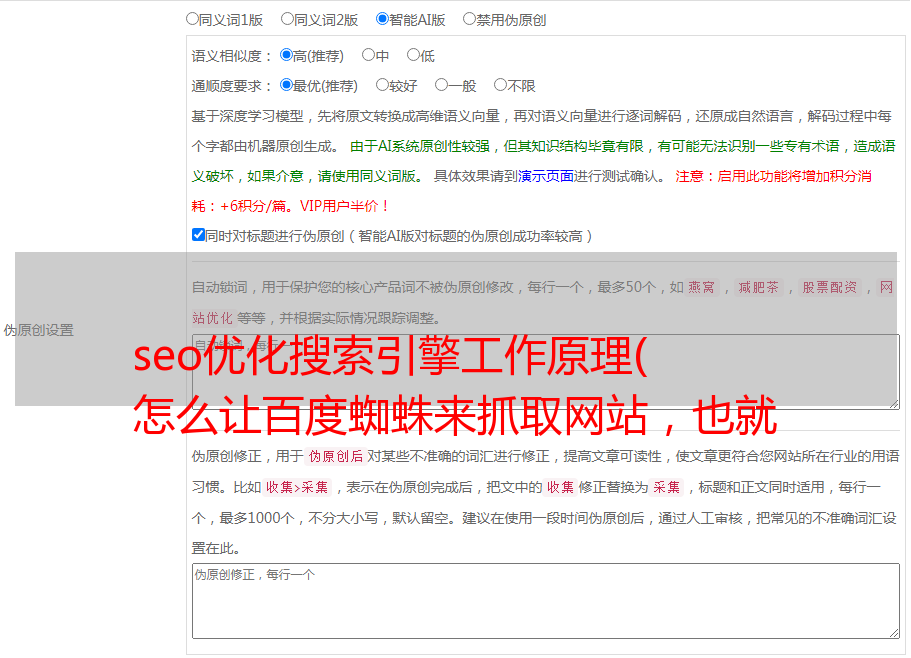
Task: Choose 不限 for 通顺度要求
Action: pos(500,85)
